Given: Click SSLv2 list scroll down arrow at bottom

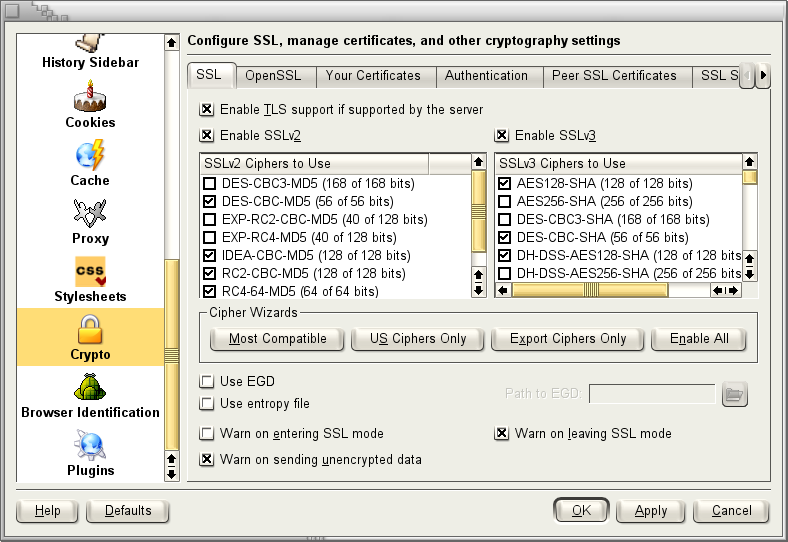Looking at the screenshot, I should (x=478, y=291).
